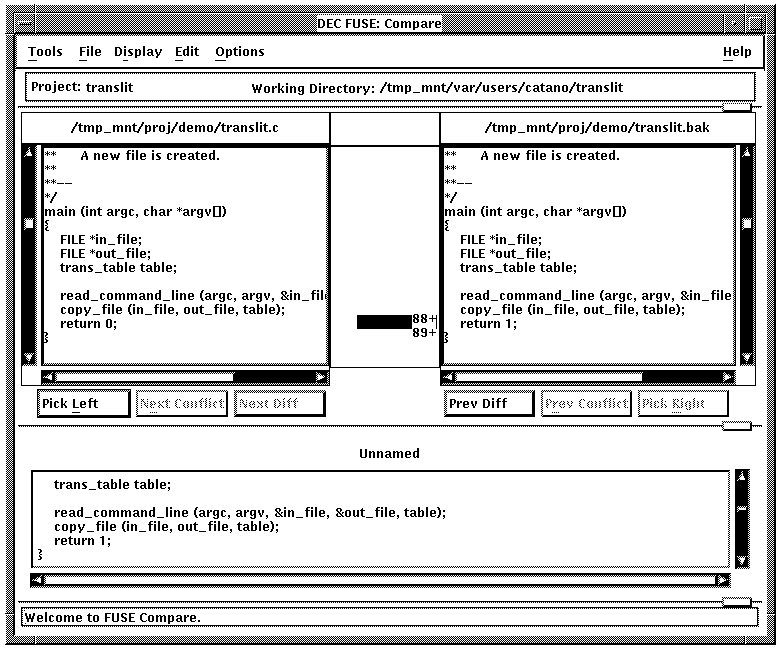Click up arrow of translit.bak vertical scrollbar
Viewport: 782px width, 651px height.
pyautogui.click(x=746, y=154)
